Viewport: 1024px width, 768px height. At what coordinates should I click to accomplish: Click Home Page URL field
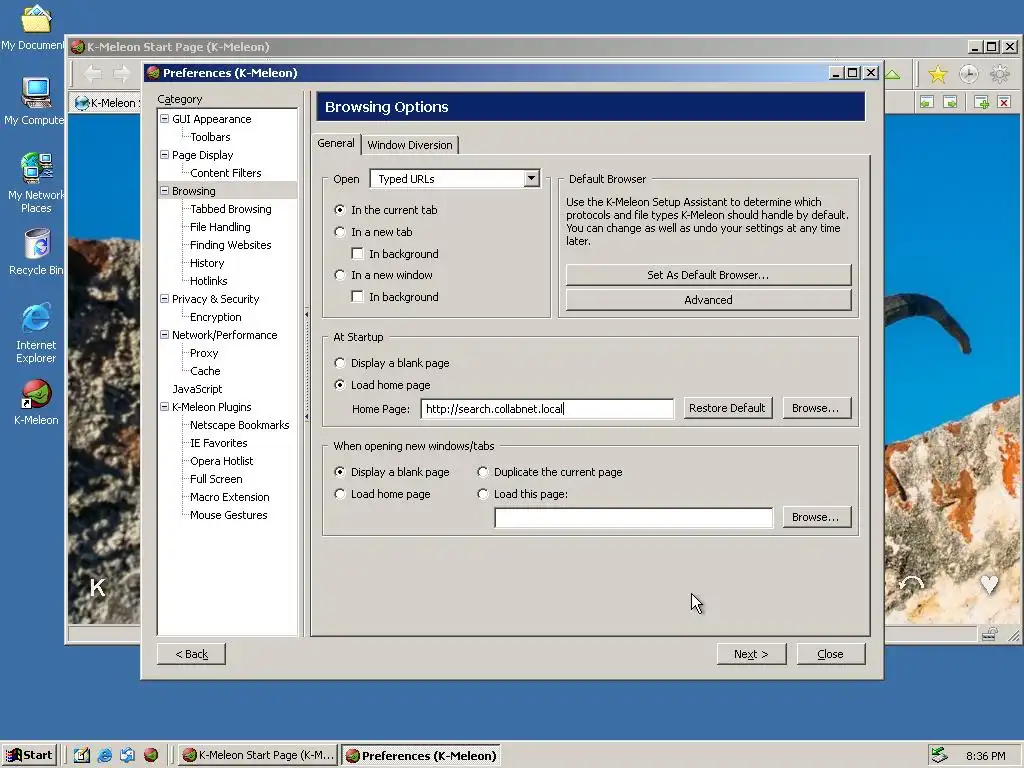tap(547, 409)
